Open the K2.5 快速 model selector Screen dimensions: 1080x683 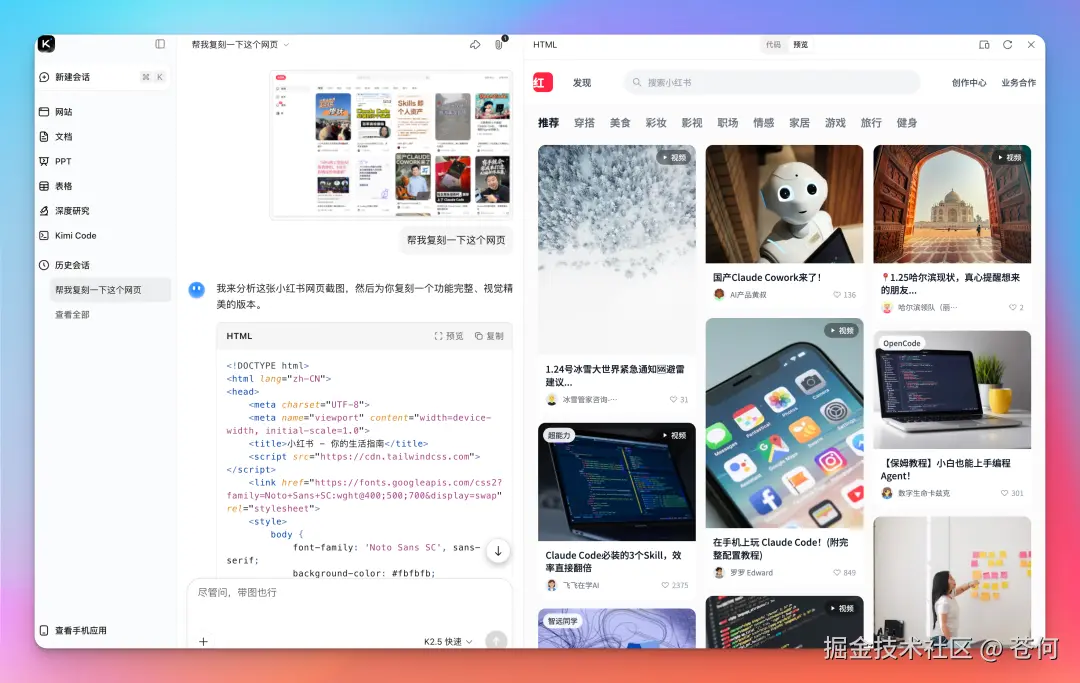pyautogui.click(x=444, y=643)
